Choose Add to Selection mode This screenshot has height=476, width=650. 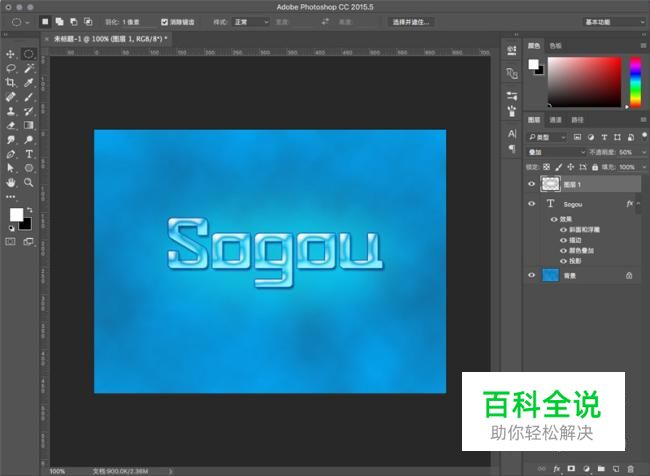click(x=60, y=22)
